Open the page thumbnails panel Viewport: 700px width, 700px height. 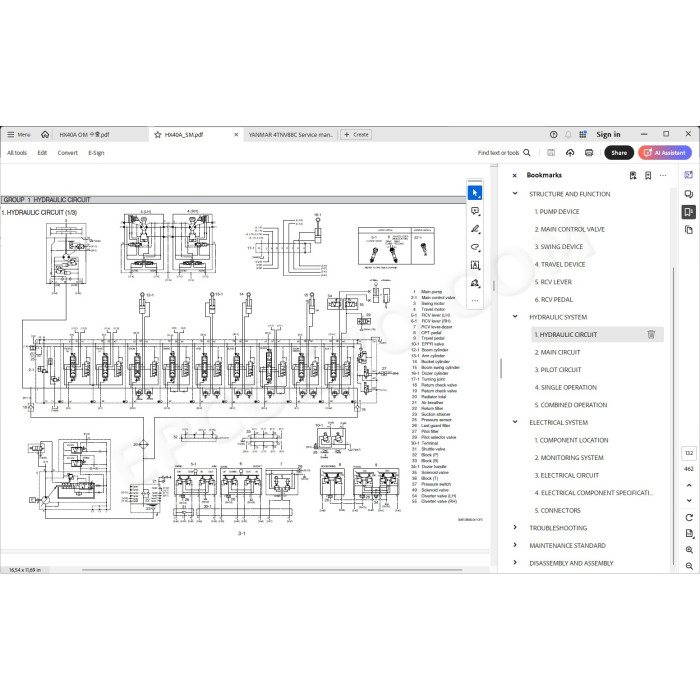688,230
